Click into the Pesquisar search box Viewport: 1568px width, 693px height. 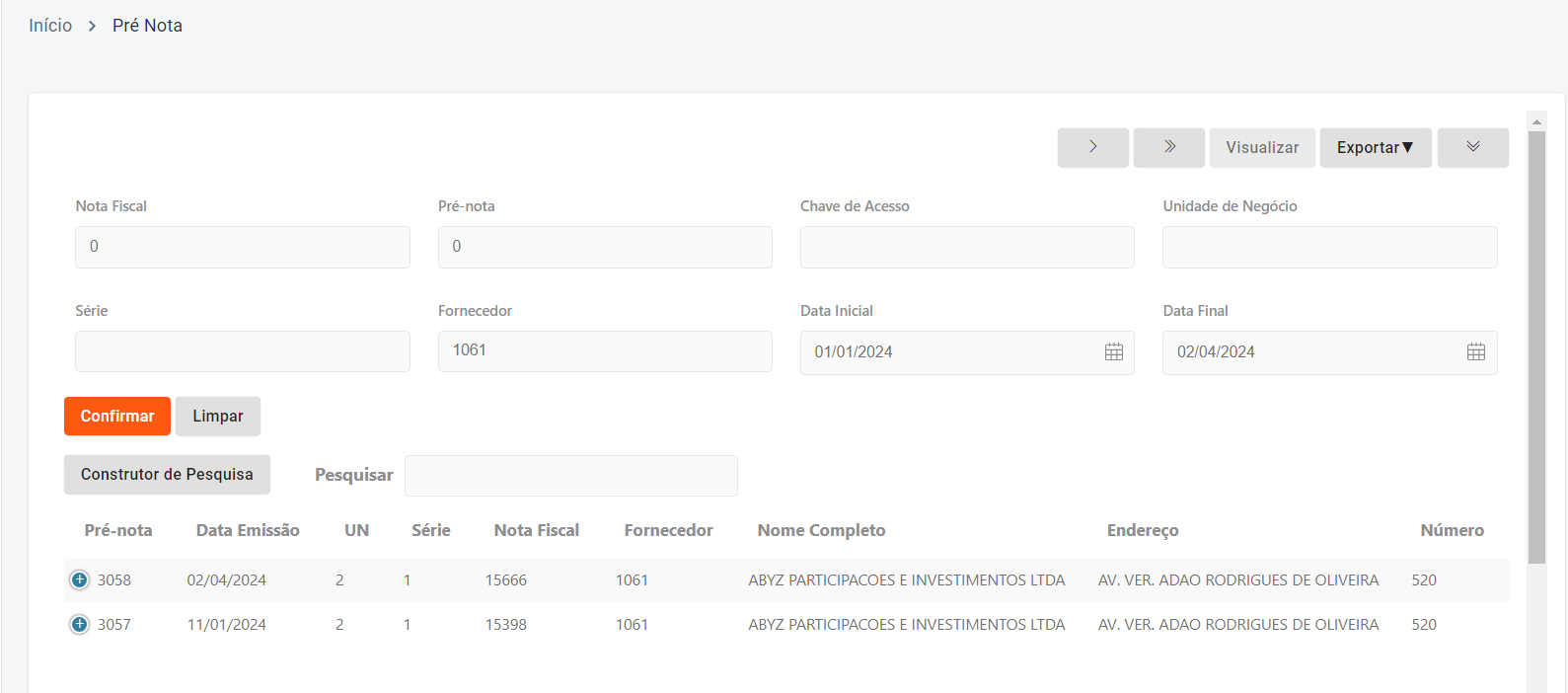click(x=570, y=476)
